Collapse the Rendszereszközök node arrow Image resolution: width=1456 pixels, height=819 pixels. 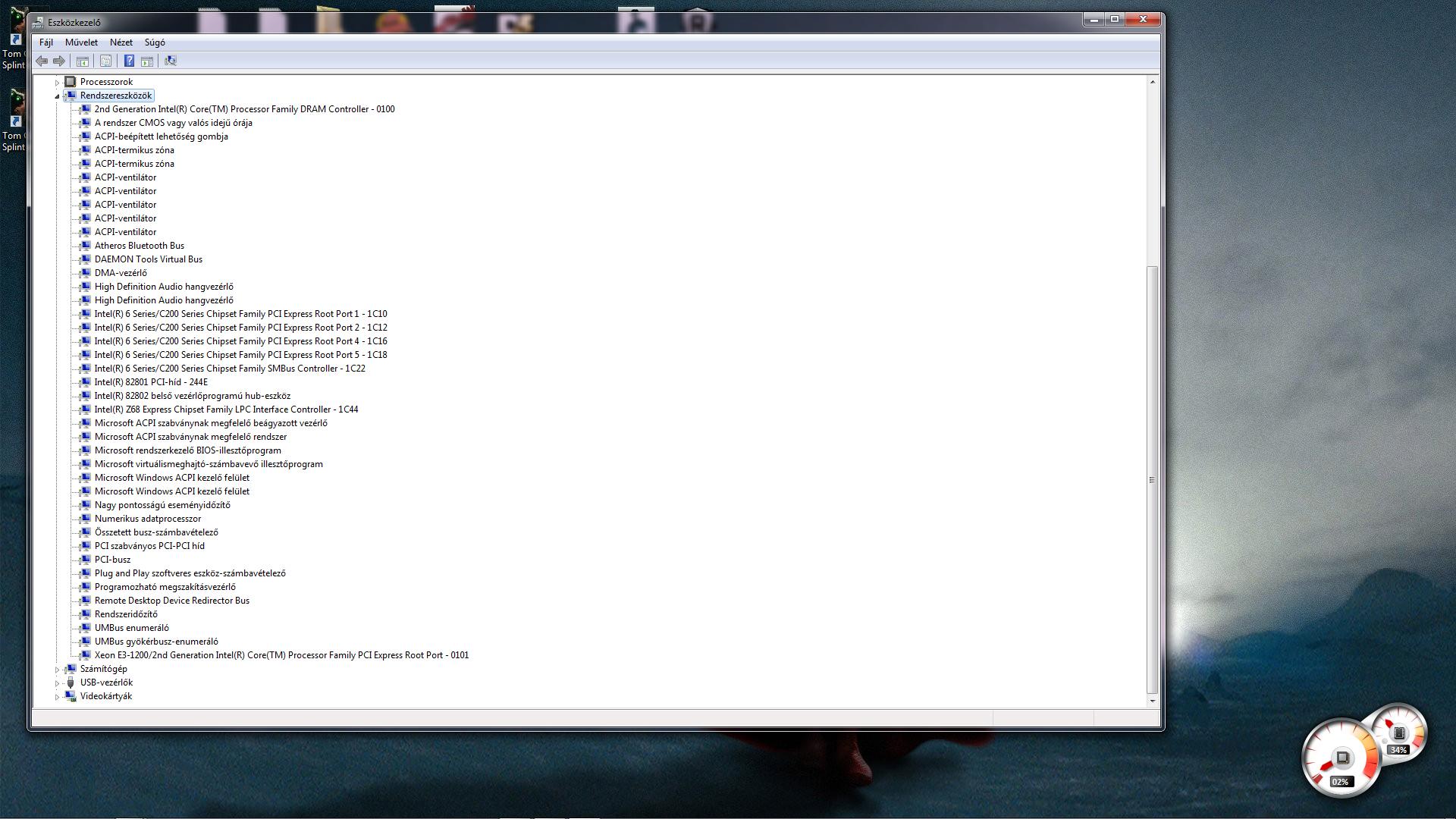pyautogui.click(x=57, y=96)
